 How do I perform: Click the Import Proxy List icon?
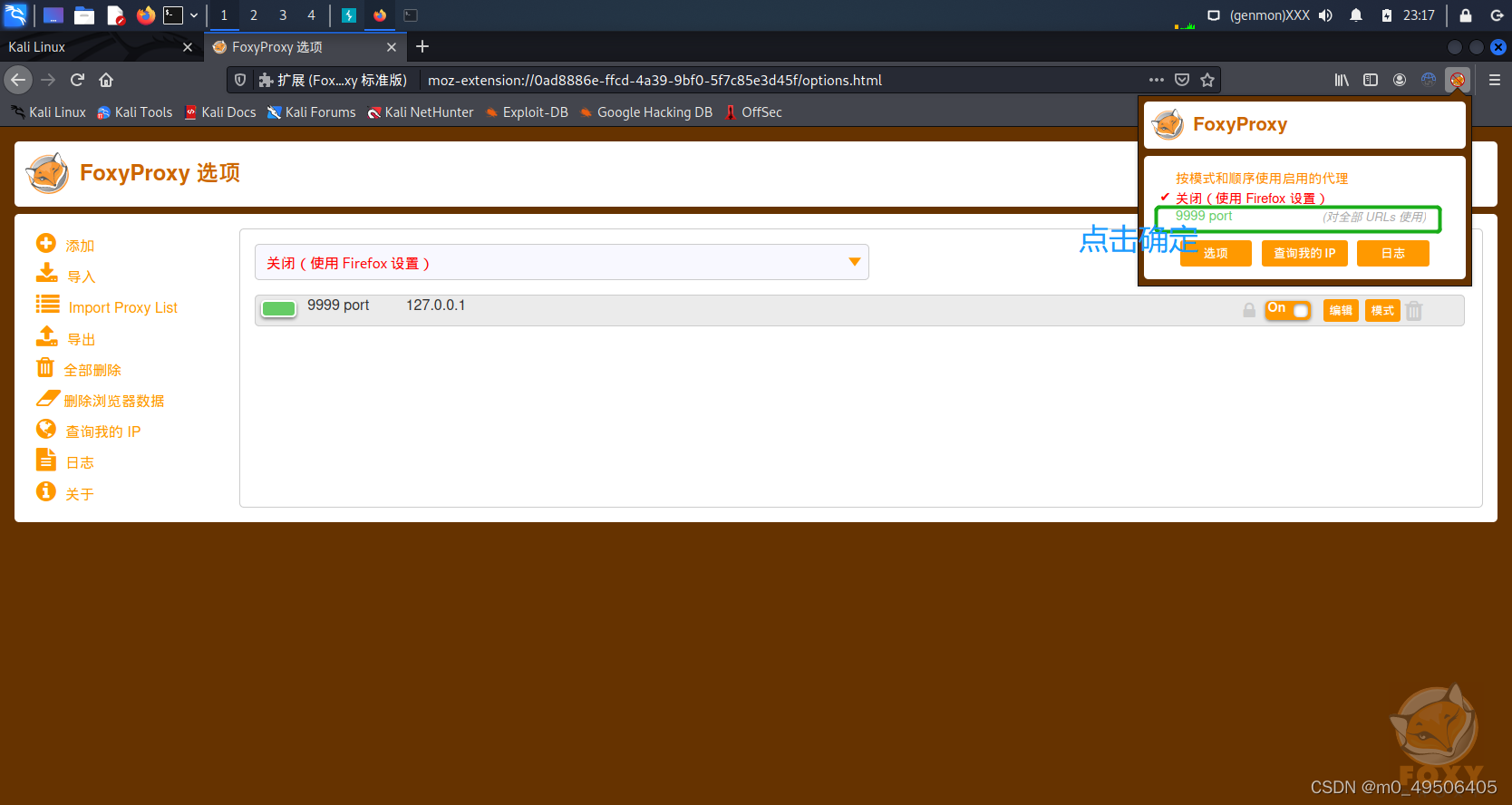[47, 305]
